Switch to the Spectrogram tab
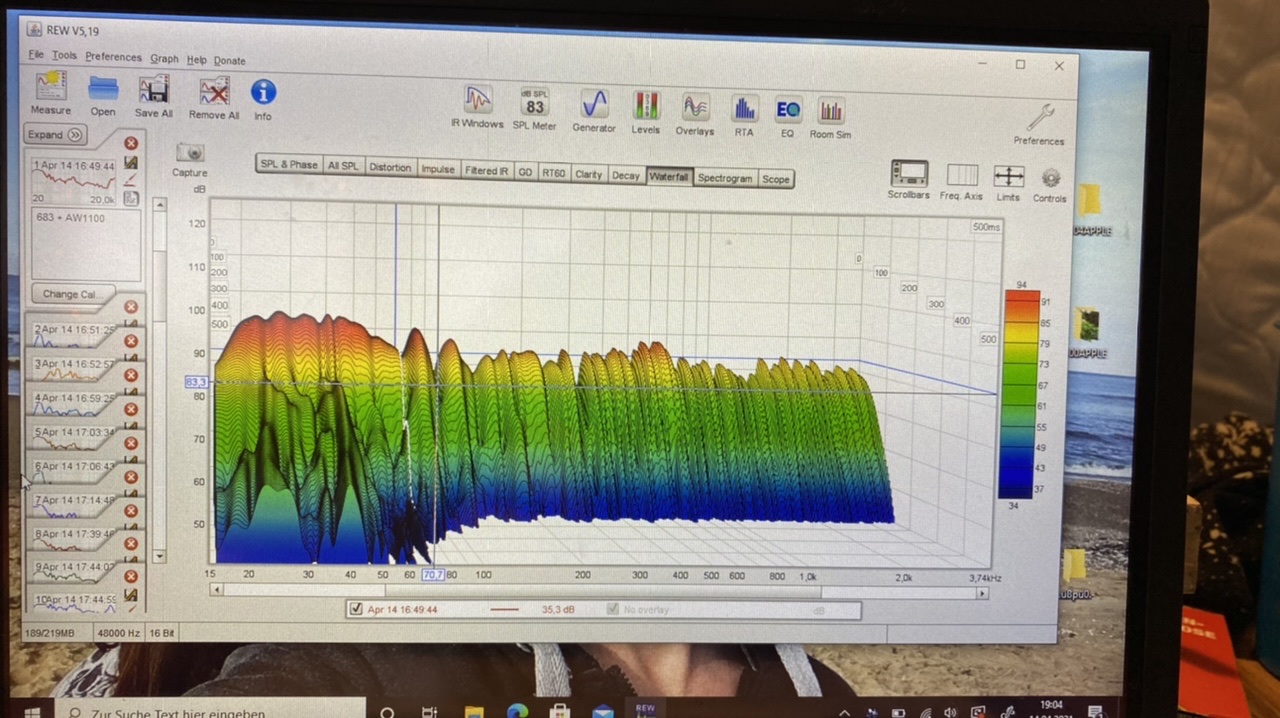Viewport: 1280px width, 718px height. coord(725,178)
